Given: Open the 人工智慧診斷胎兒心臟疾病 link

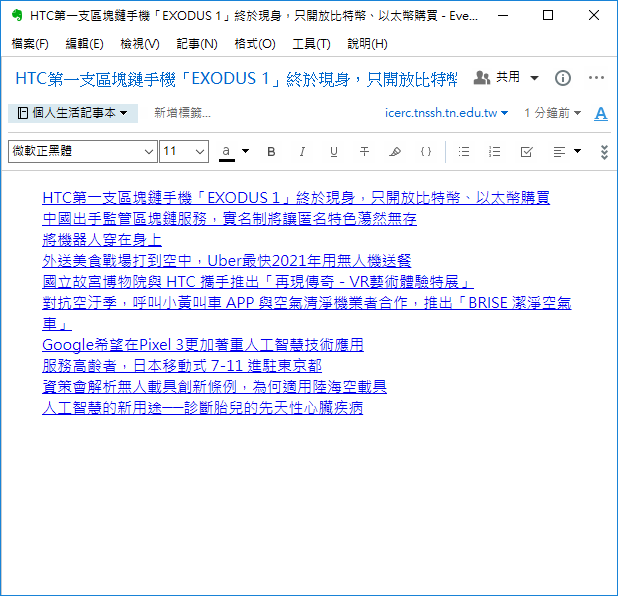Looking at the screenshot, I should click(x=202, y=408).
